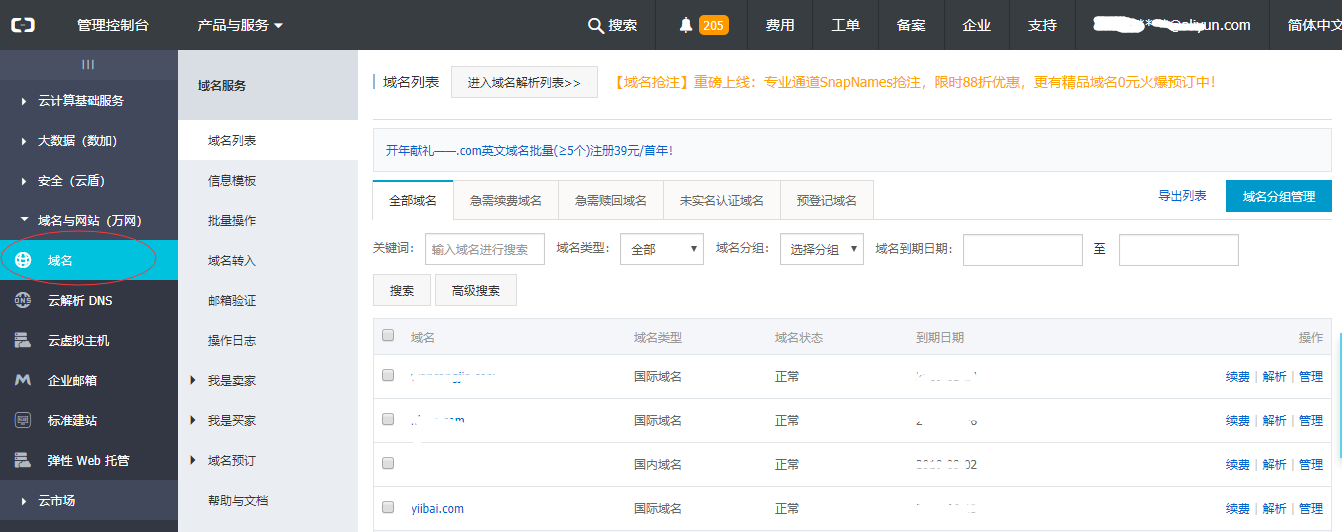The height and width of the screenshot is (532, 1342).
Task: Click the 导出列表 link
Action: (x=1182, y=196)
